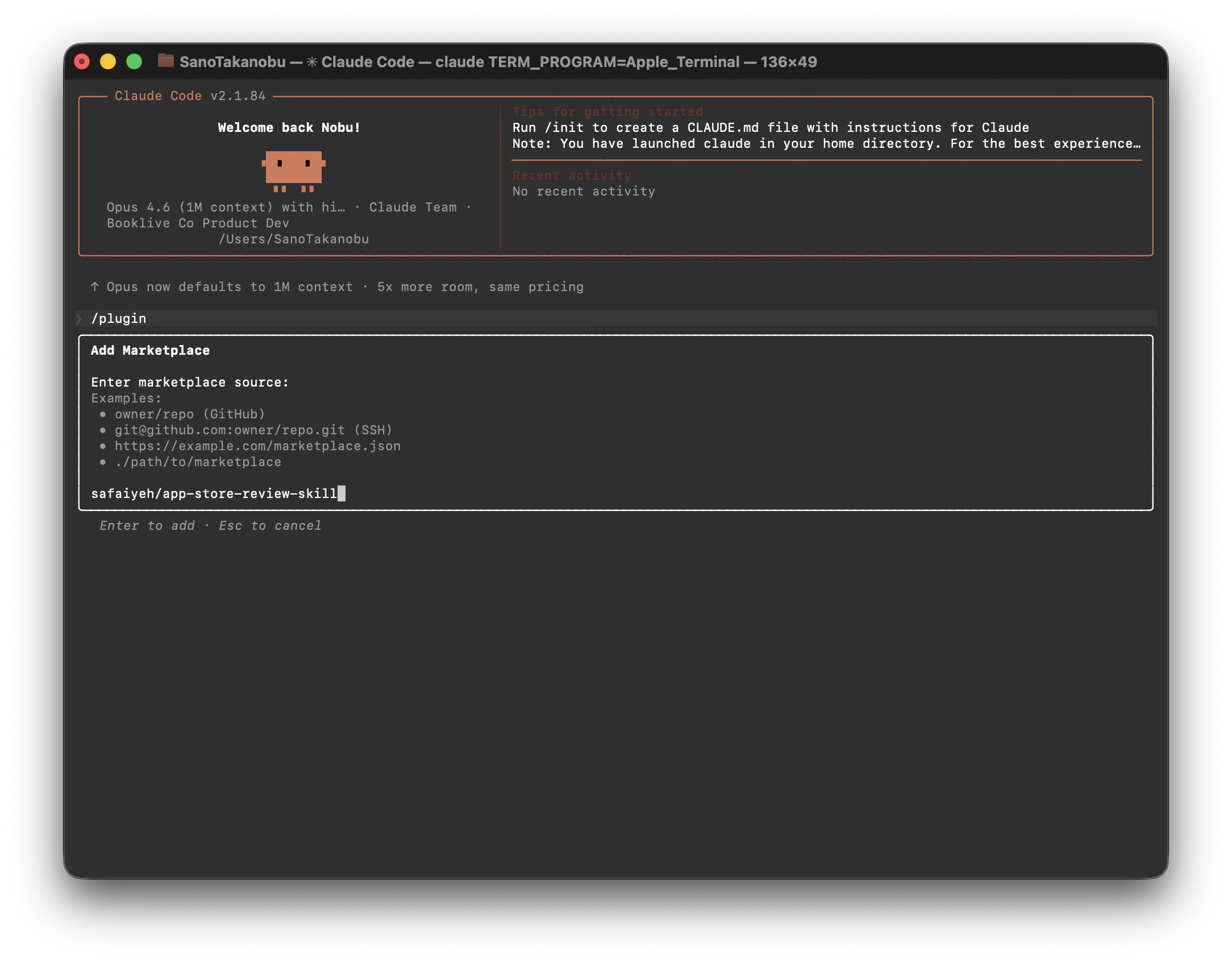1232x963 pixels.
Task: Click the marketplace source input line
Action: pos(615,493)
